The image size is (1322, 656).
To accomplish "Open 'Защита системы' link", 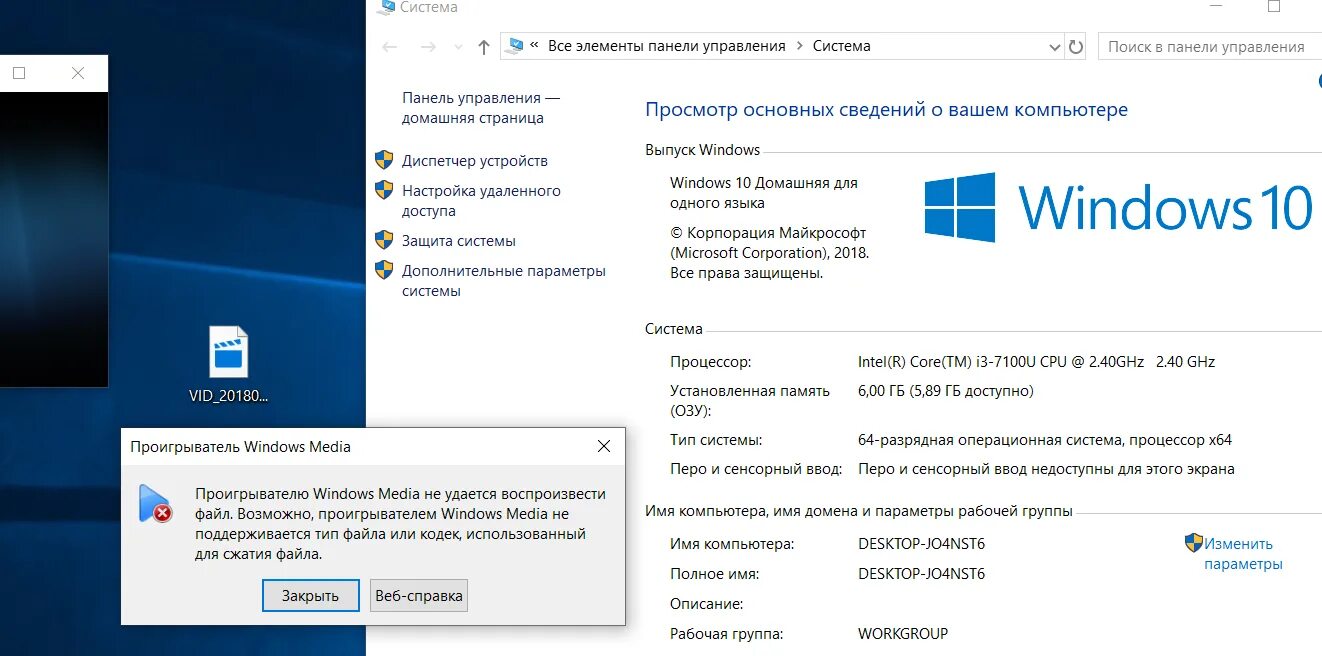I will 459,241.
